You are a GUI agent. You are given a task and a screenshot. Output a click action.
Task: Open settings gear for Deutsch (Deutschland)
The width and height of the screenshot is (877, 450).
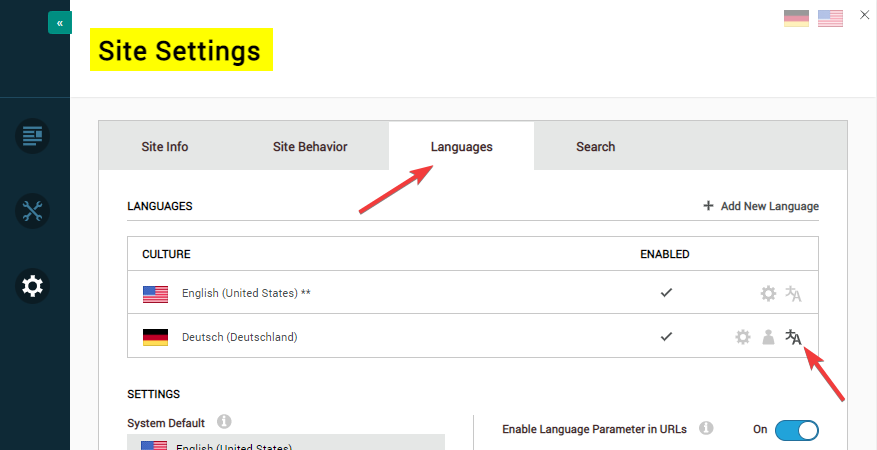tap(742, 337)
